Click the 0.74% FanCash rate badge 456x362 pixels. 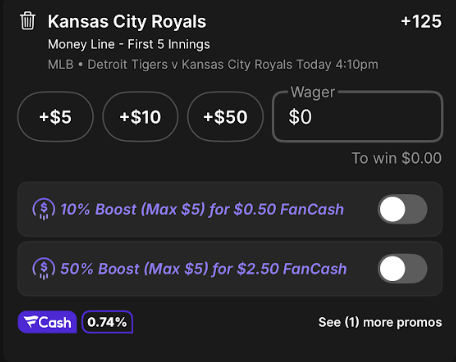[x=107, y=322]
